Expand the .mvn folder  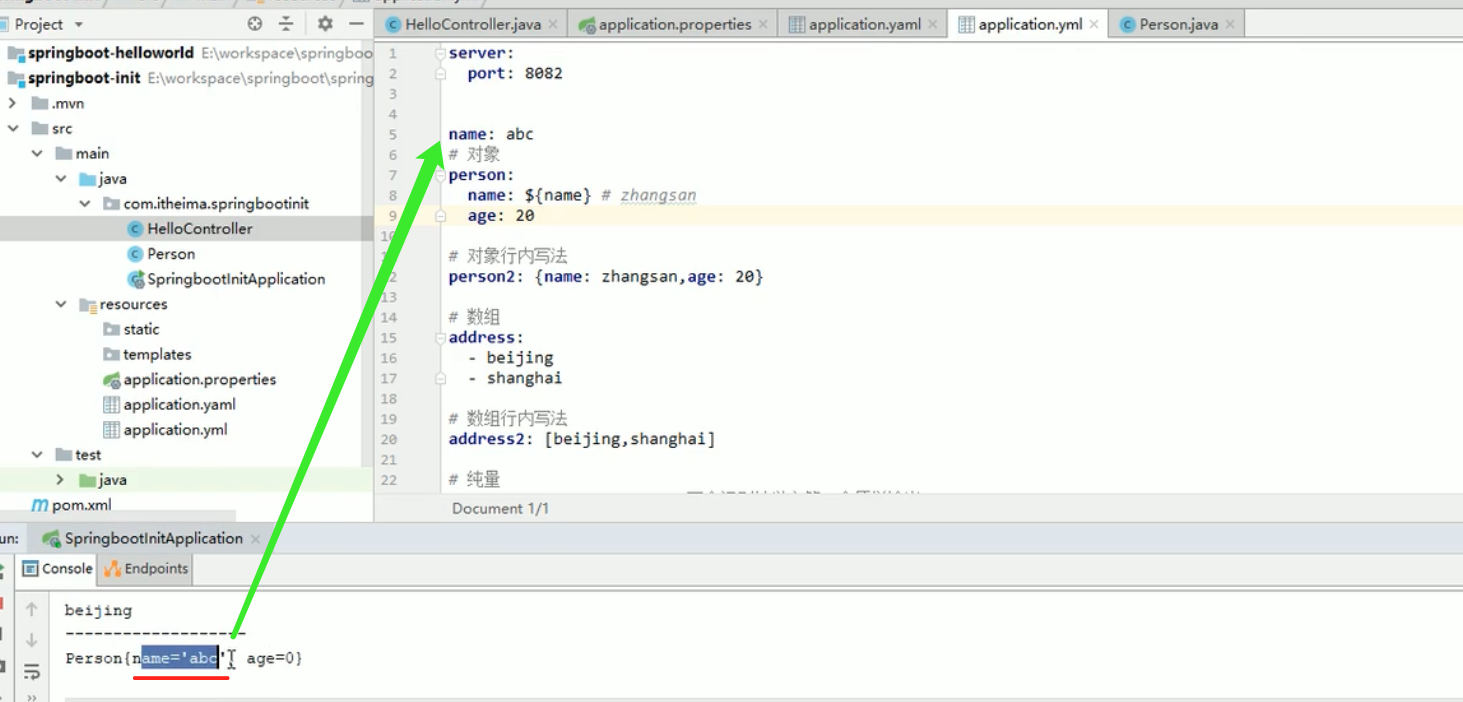[13, 103]
